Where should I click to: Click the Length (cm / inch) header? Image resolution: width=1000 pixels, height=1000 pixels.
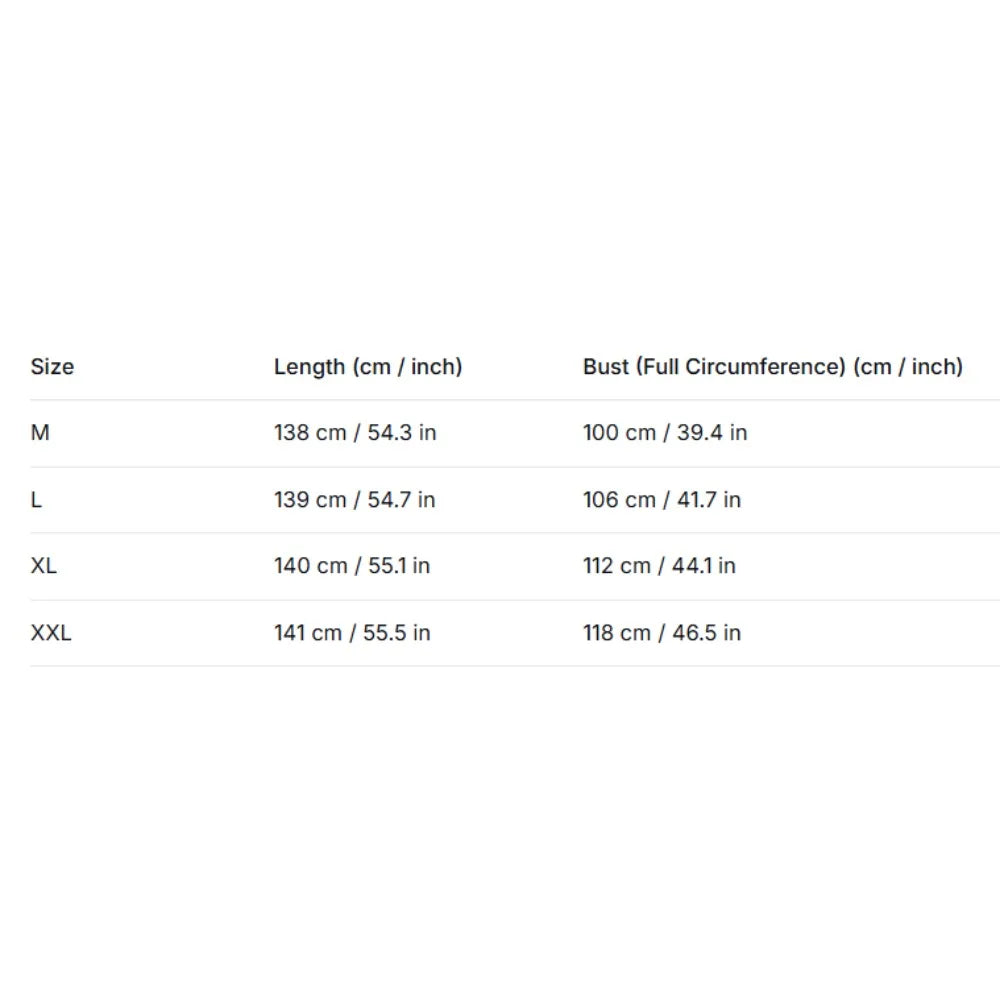click(368, 367)
